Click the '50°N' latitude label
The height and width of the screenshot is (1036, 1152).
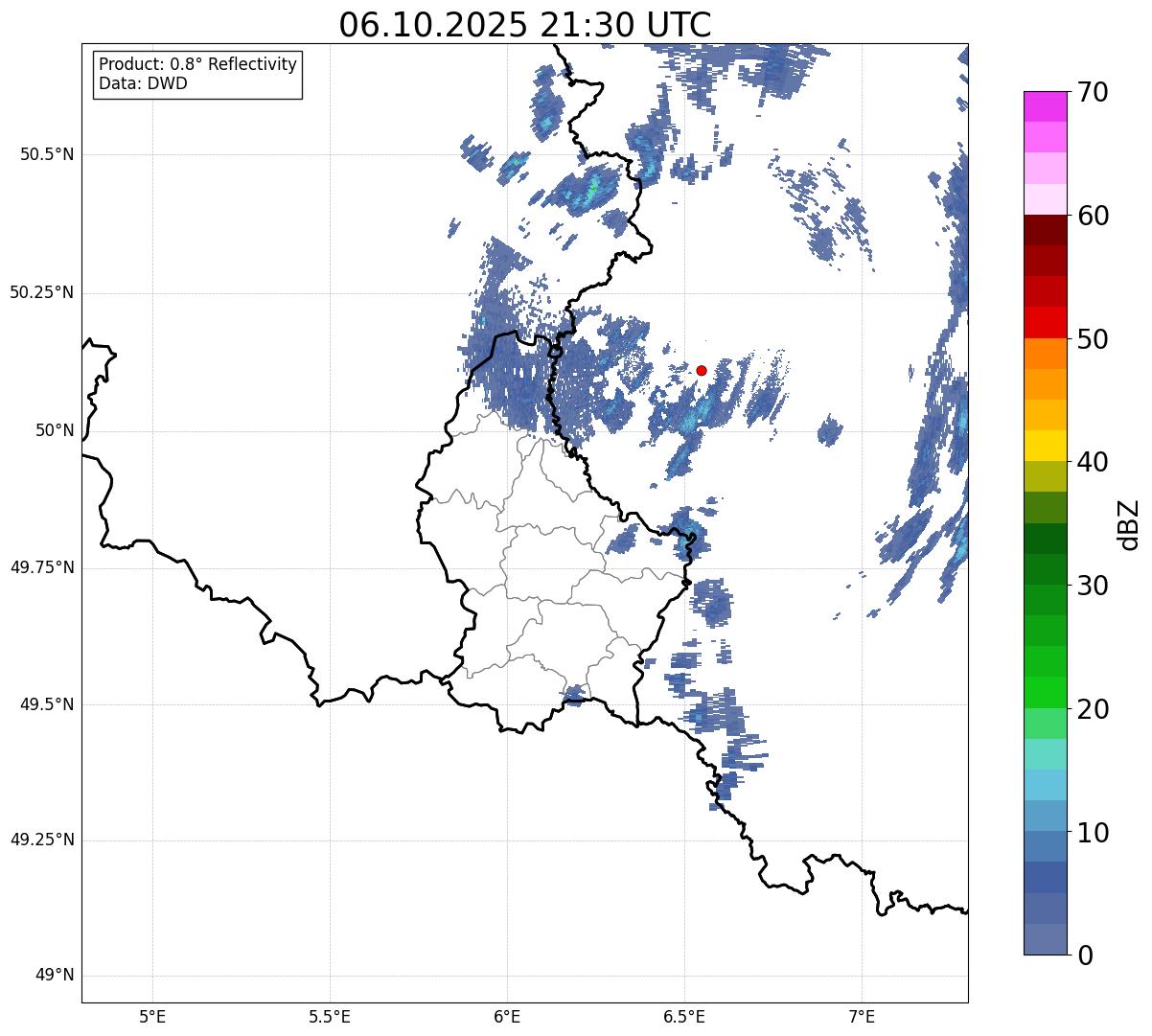55,430
